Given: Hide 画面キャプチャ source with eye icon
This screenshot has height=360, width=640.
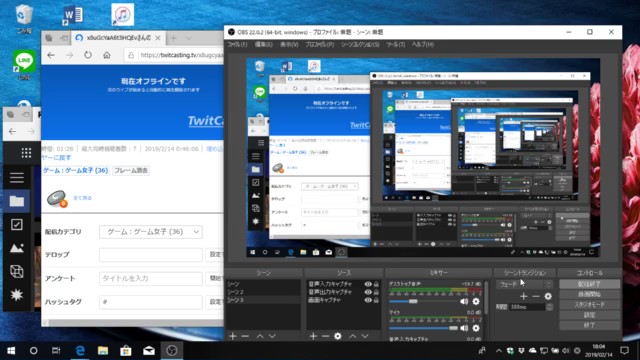Looking at the screenshot, I should (368, 300).
